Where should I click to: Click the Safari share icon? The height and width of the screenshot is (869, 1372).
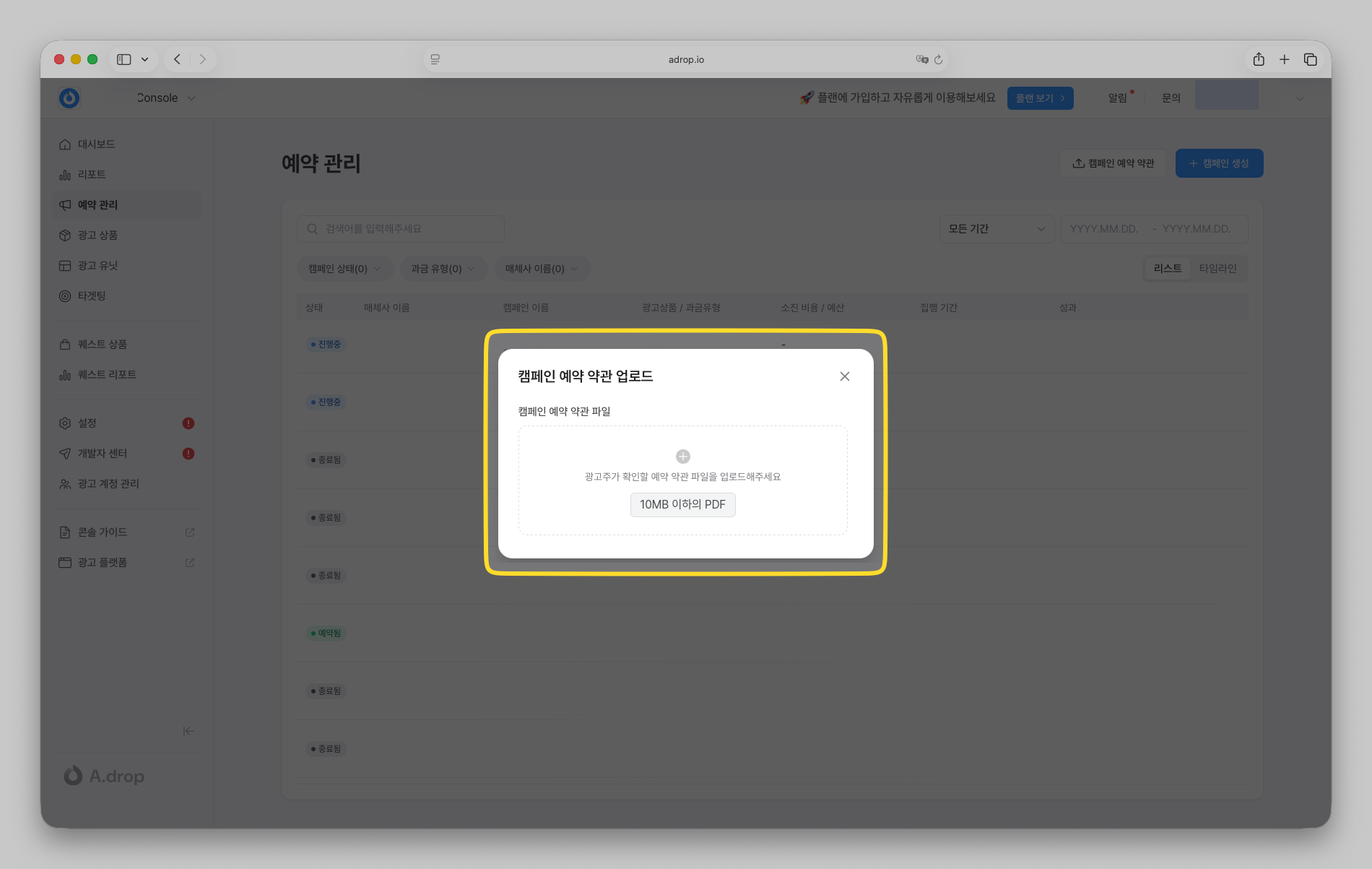(1259, 59)
